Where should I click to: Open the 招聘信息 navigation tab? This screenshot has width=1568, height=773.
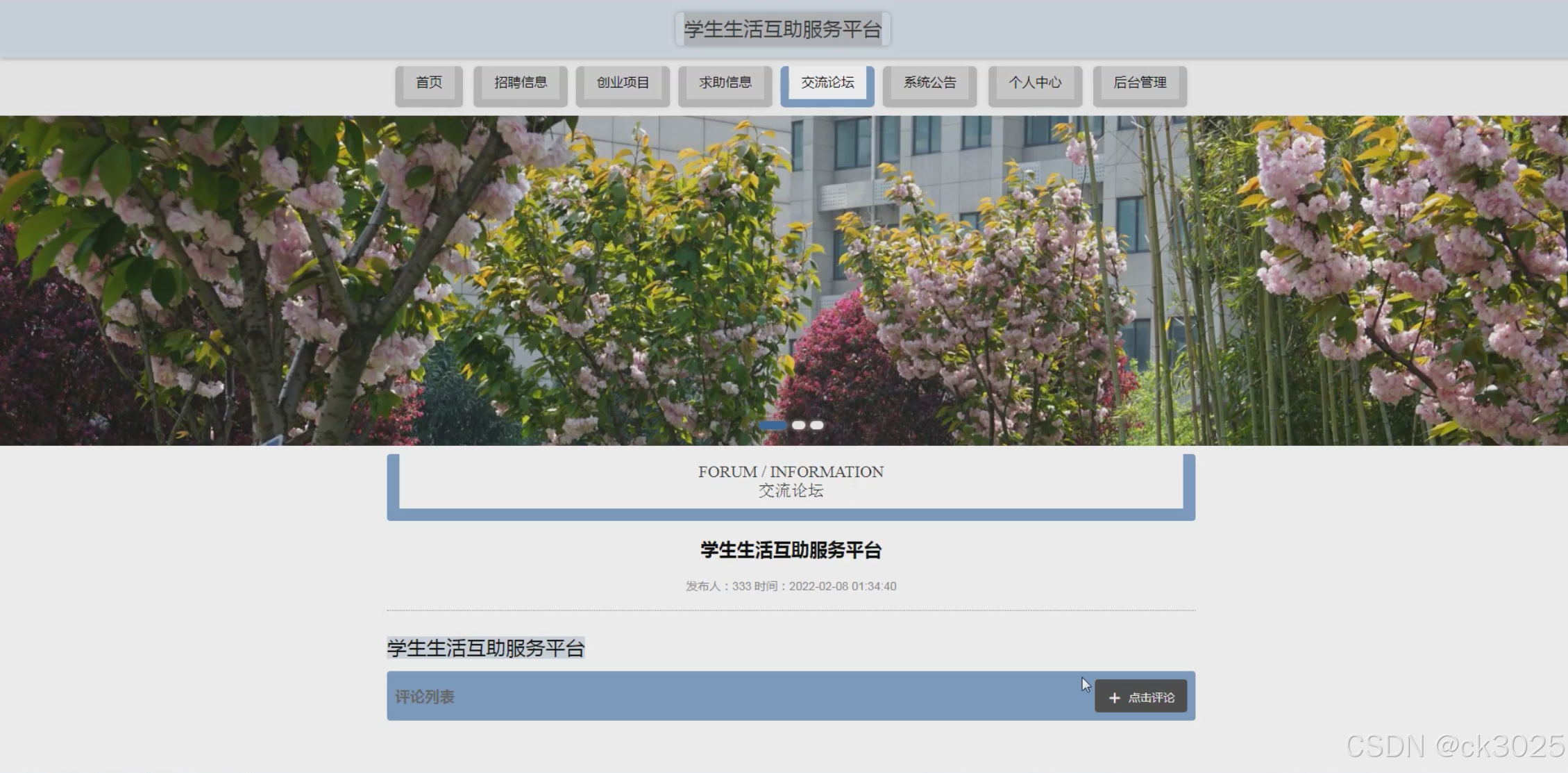(520, 83)
